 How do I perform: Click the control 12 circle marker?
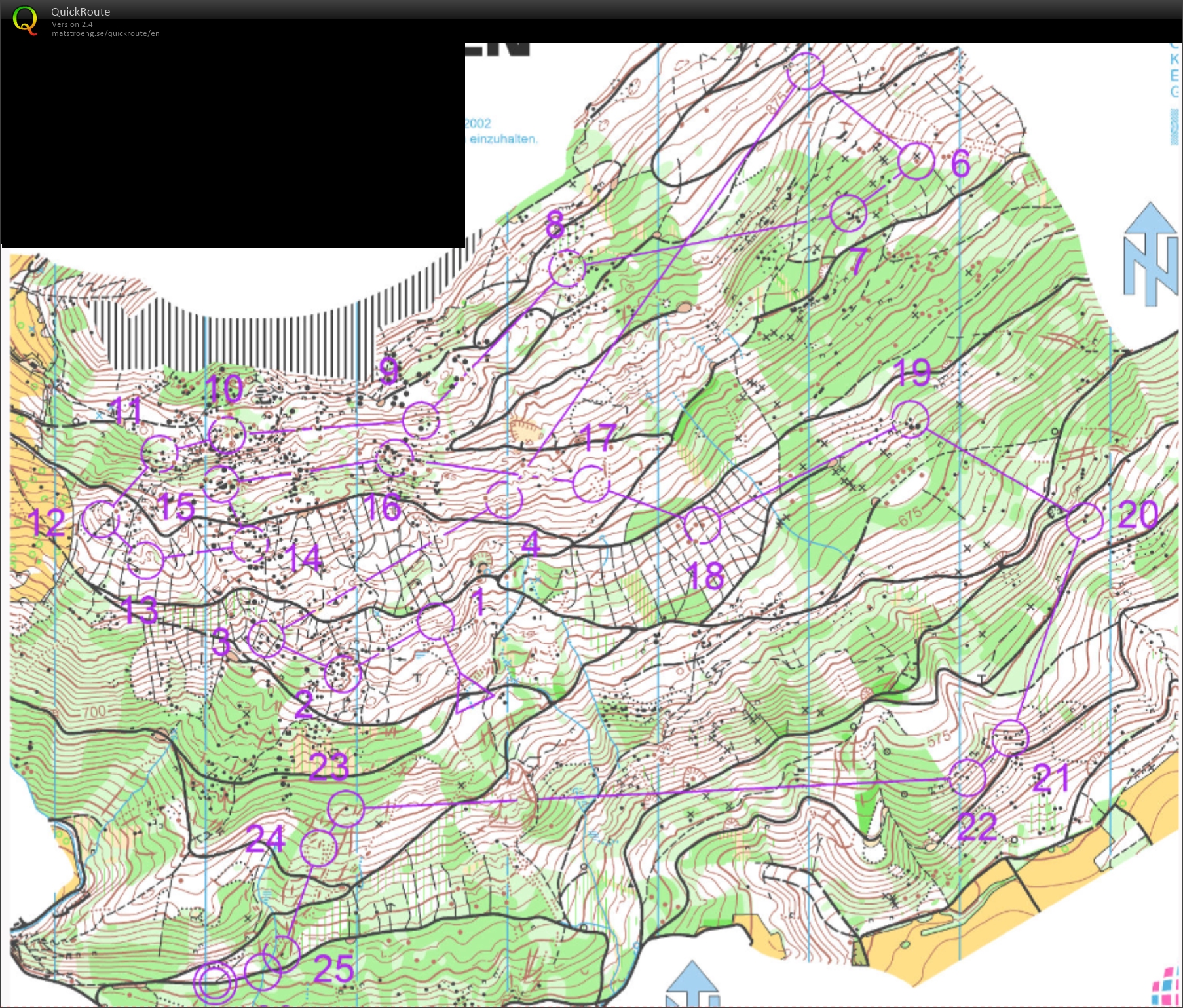101,519
